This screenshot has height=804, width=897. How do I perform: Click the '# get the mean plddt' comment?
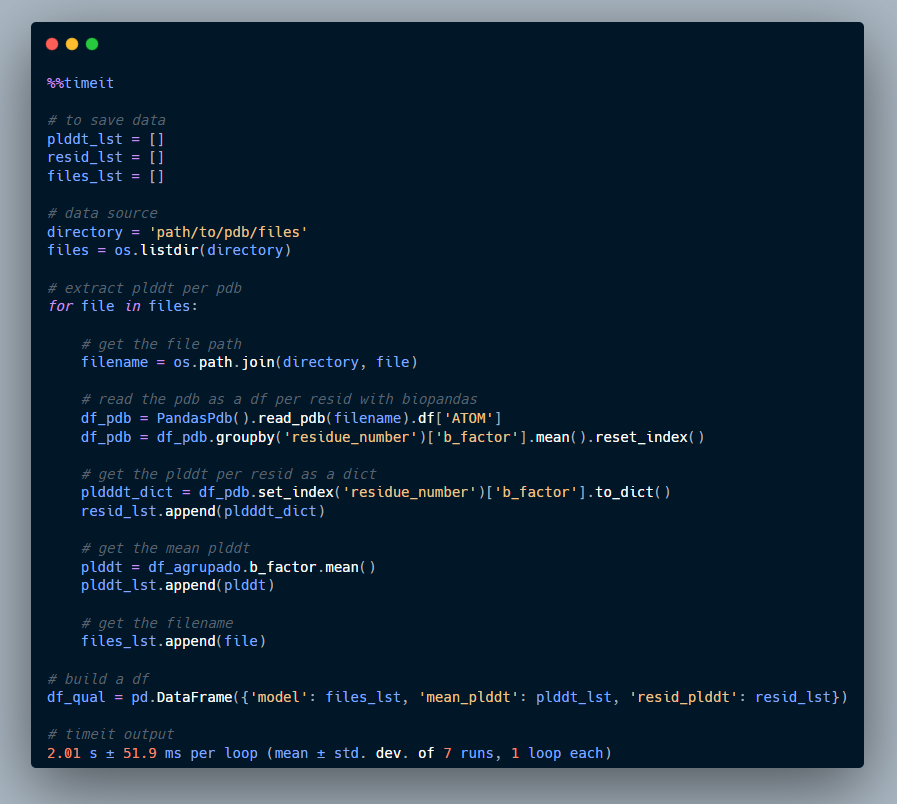[165, 548]
